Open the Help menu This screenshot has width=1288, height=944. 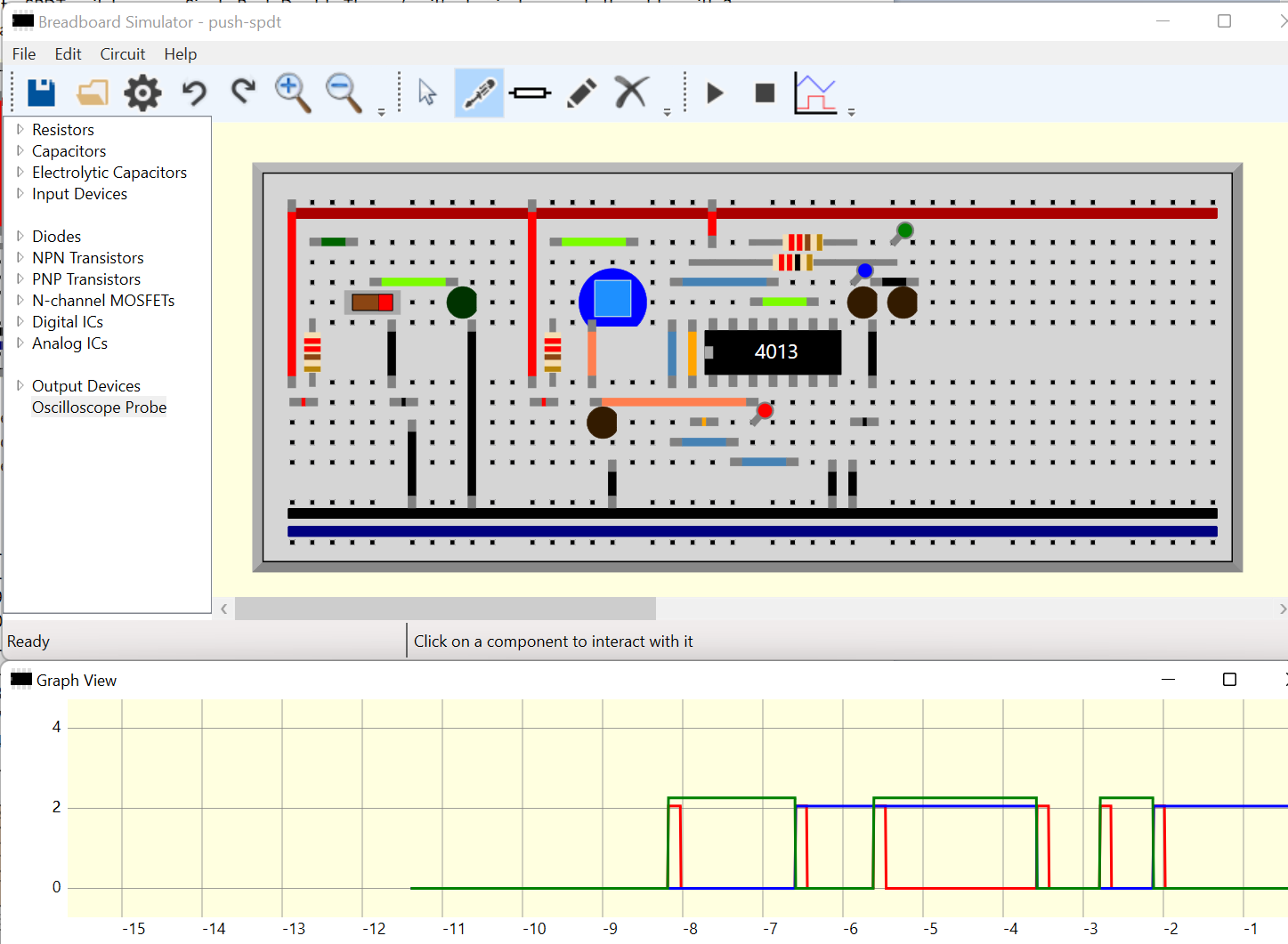click(x=181, y=54)
